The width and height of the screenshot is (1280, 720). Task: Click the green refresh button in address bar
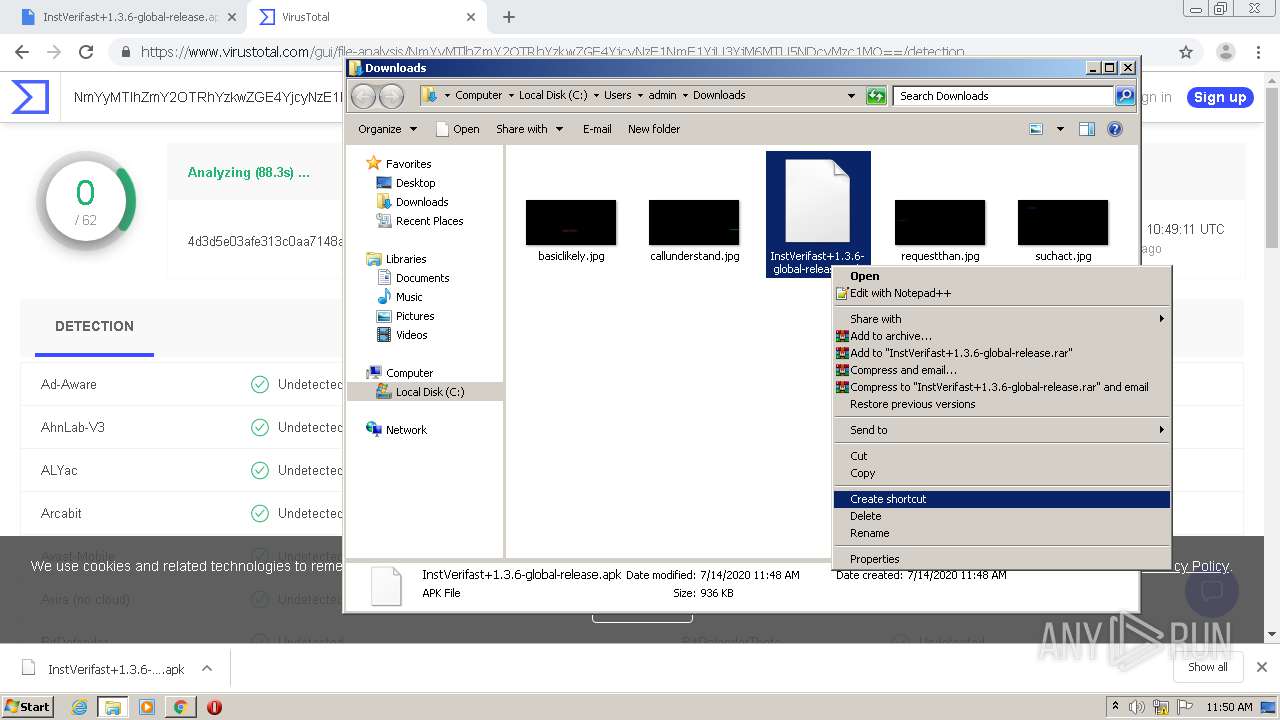click(876, 96)
